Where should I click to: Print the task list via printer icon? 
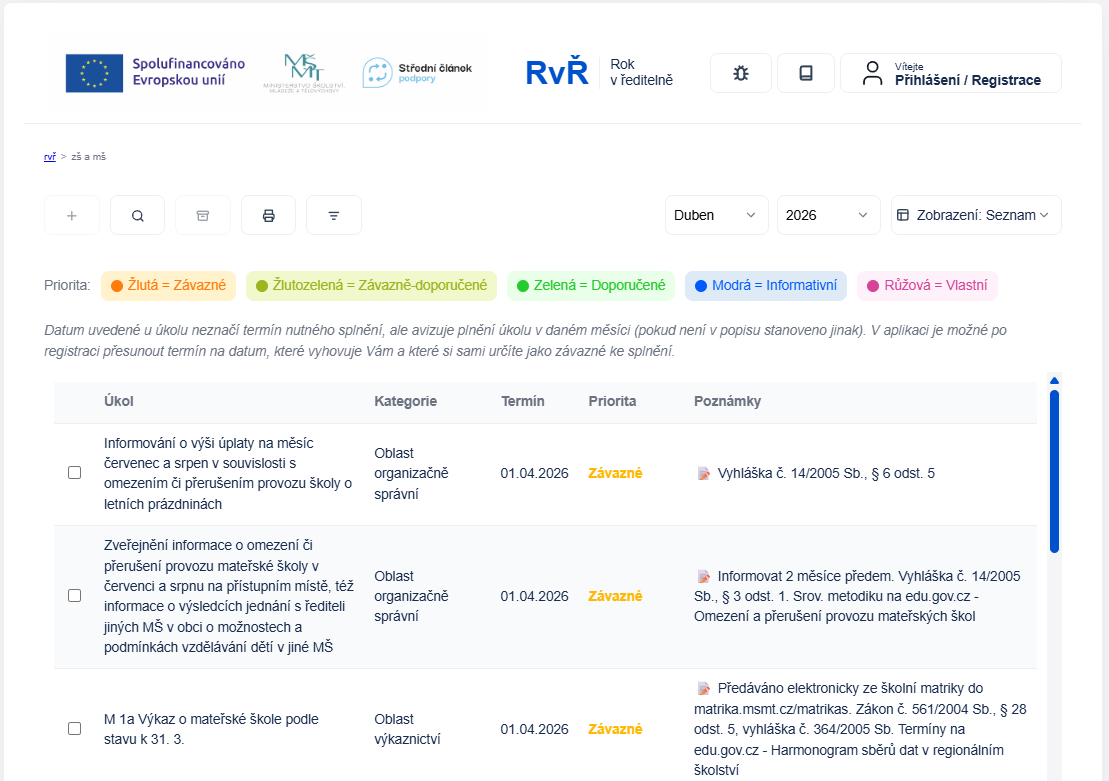268,215
